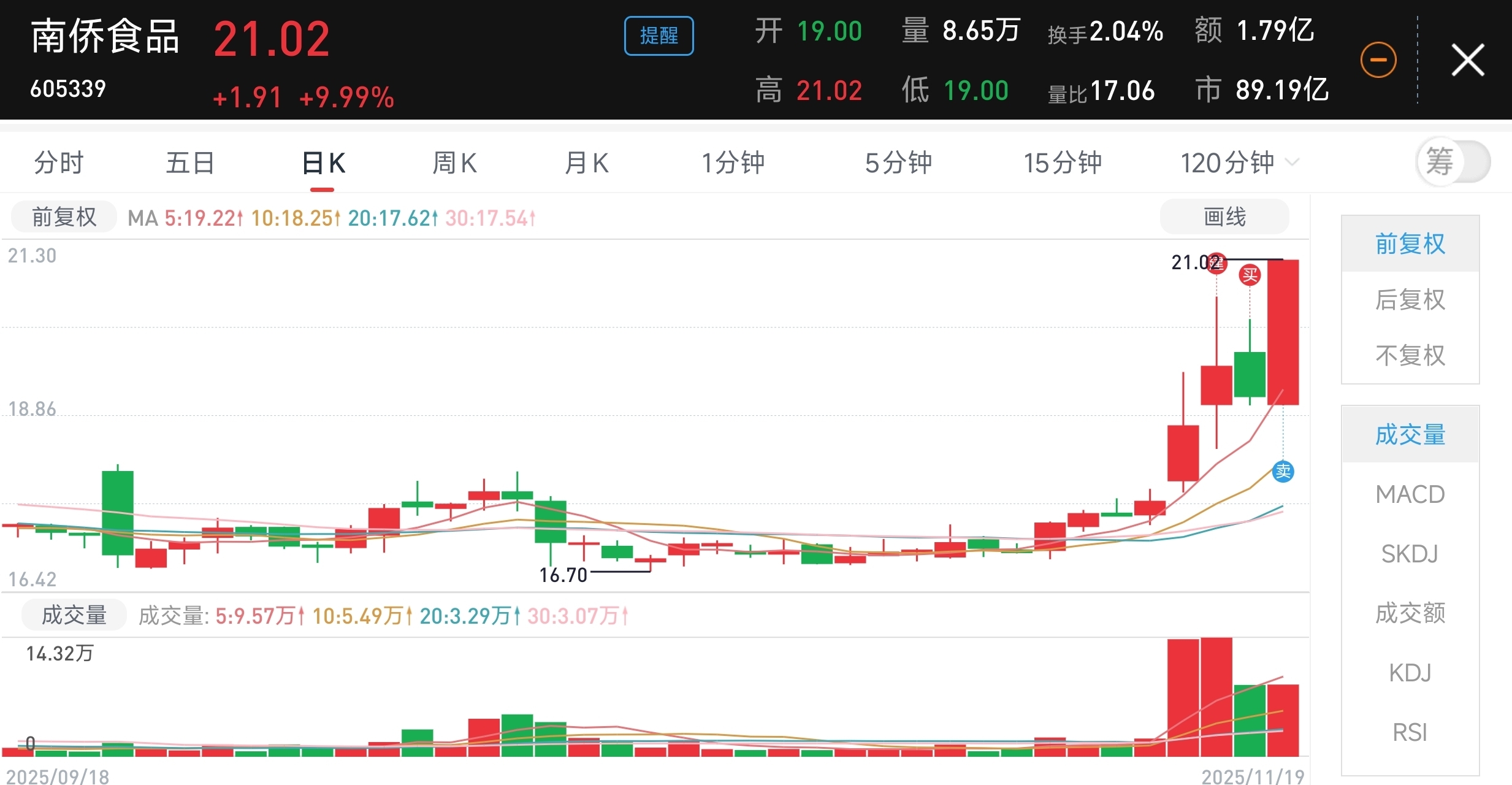Click the blue 卖 sell marker
The height and width of the screenshot is (785, 1512).
pos(1283,471)
